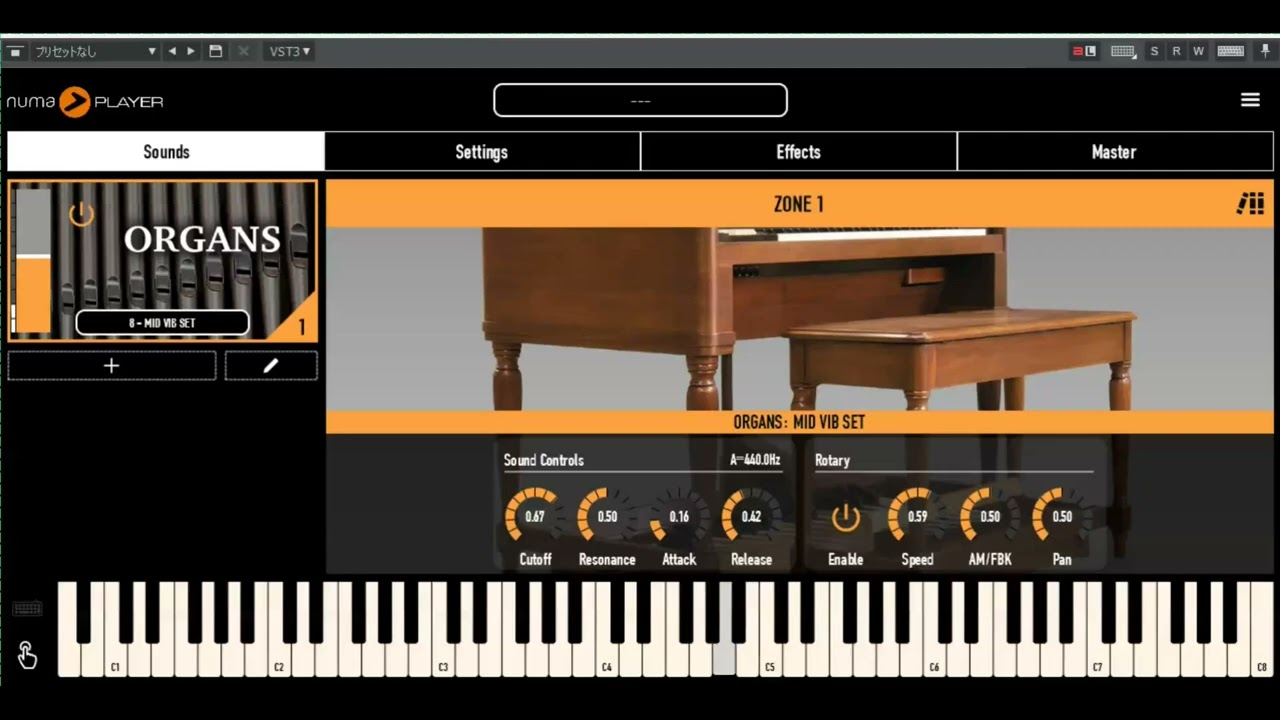This screenshot has height=720, width=1280.
Task: Open the preset dropdown in host toolbar
Action: tap(95, 51)
